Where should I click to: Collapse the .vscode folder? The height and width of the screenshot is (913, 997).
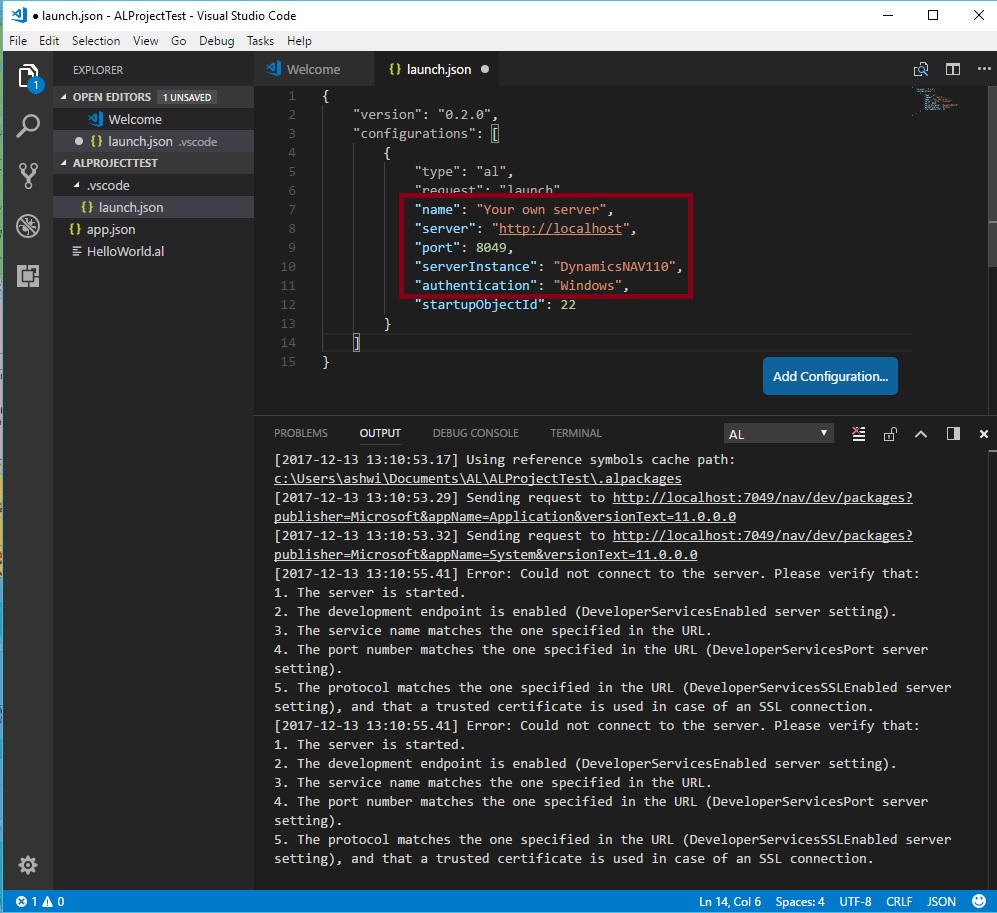tap(106, 185)
